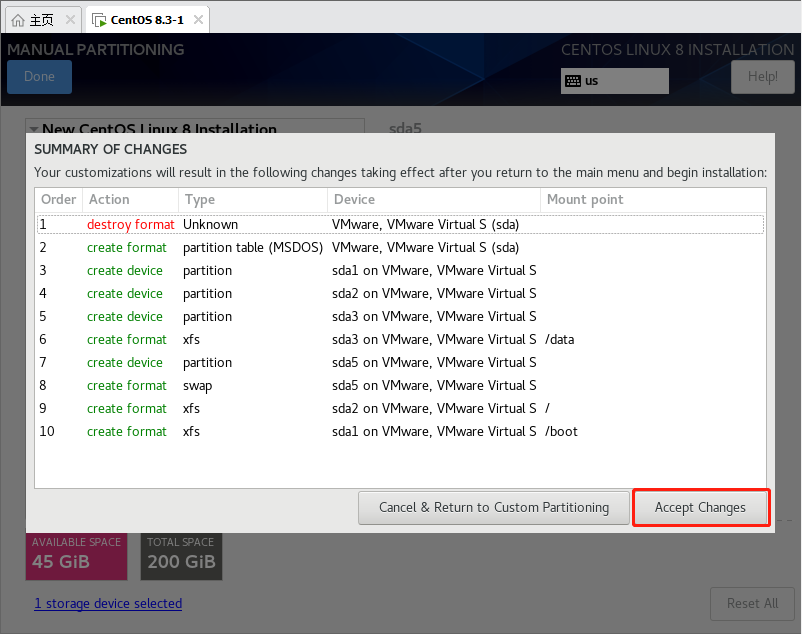The height and width of the screenshot is (634, 802).
Task: Click the MANUAL PARTITIONING heading
Action: click(96, 50)
